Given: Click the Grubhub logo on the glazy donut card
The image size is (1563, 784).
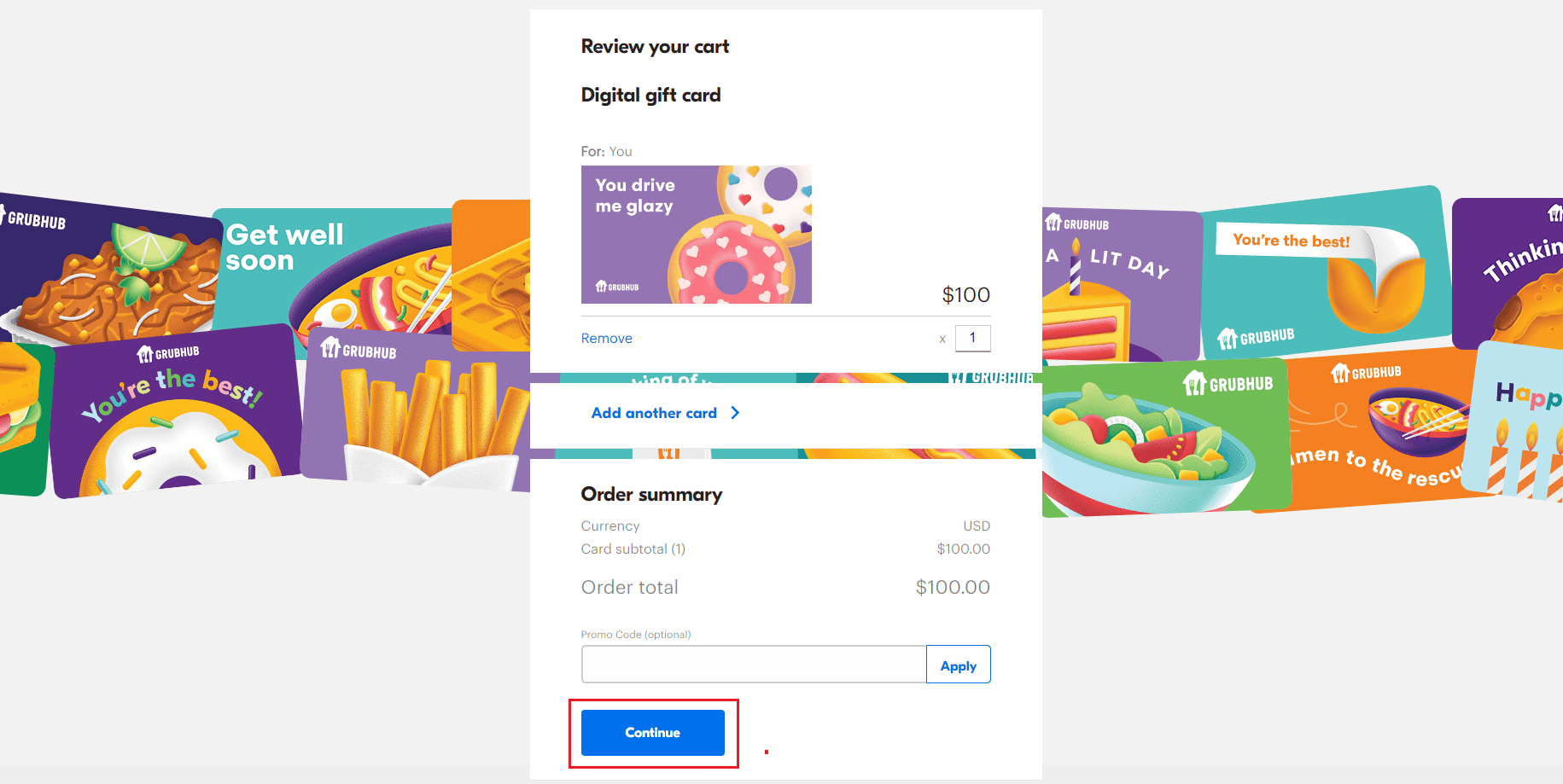Looking at the screenshot, I should [x=617, y=287].
